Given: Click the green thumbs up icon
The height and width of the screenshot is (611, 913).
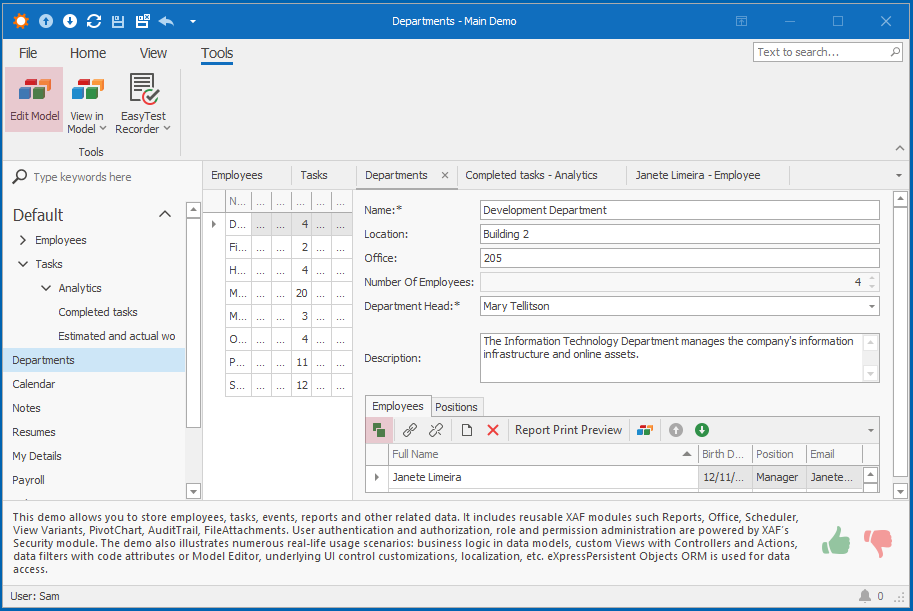Looking at the screenshot, I should click(x=836, y=541).
